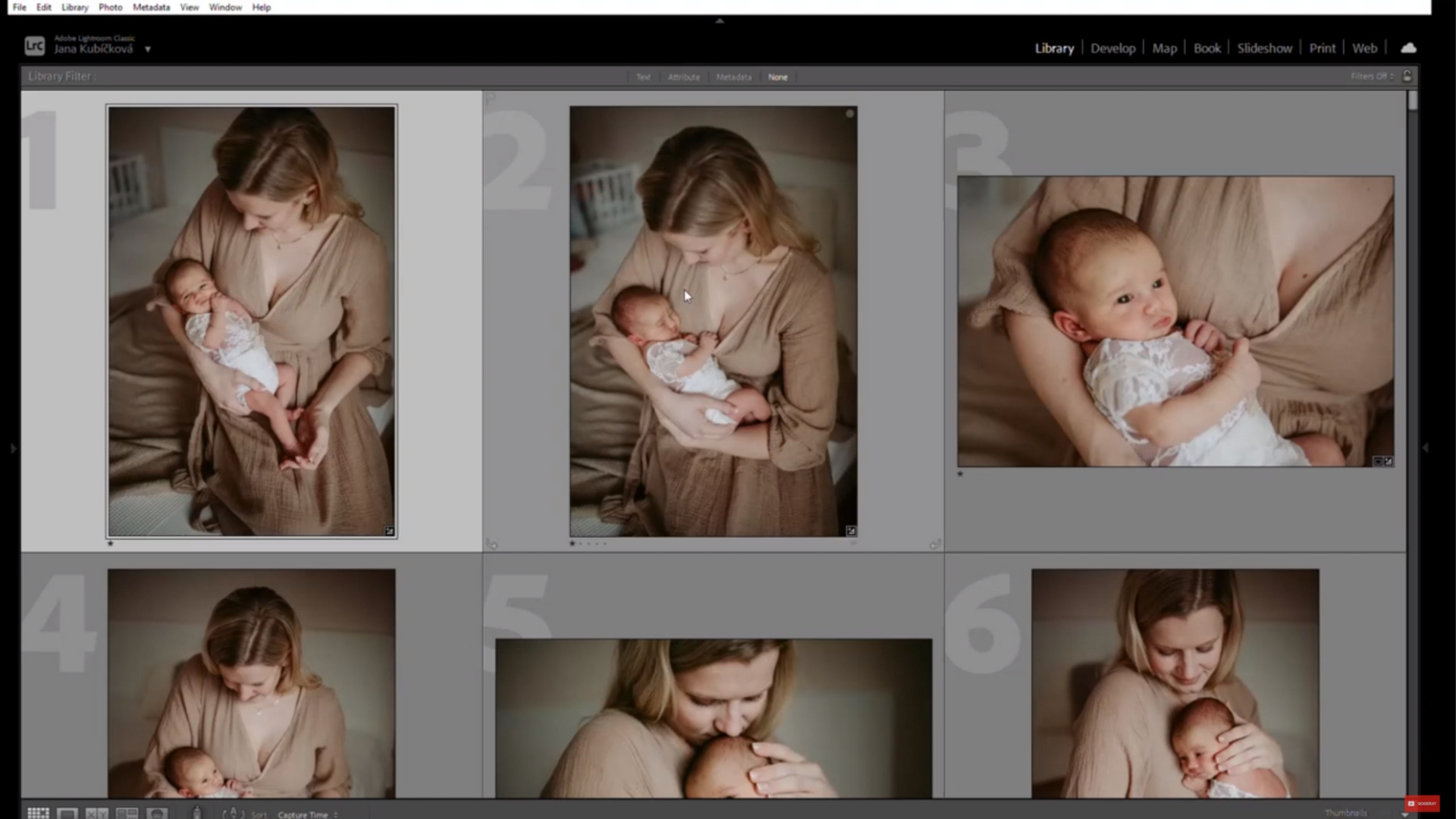Reverse sort direction with the a-z icon
Screen dimensions: 1456x819
(233, 814)
